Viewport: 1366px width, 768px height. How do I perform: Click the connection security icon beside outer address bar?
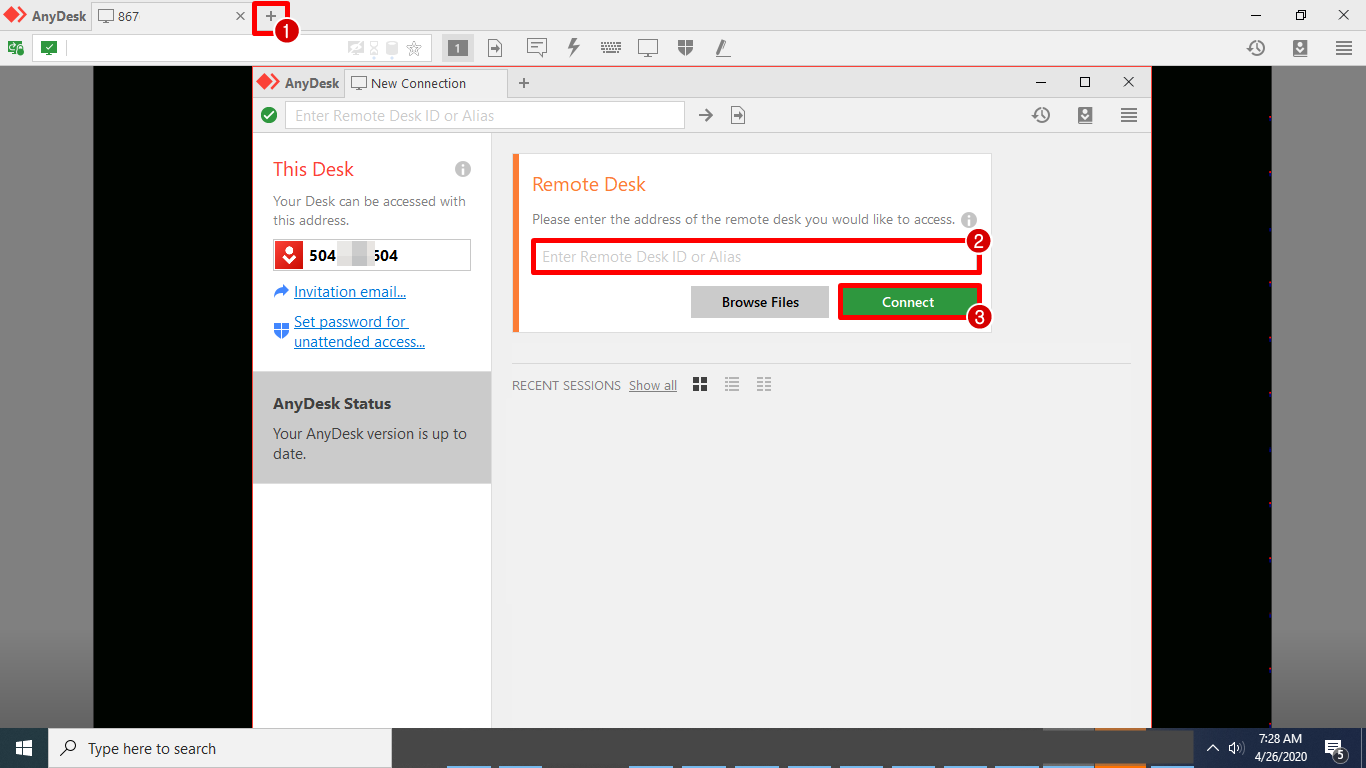coord(16,48)
